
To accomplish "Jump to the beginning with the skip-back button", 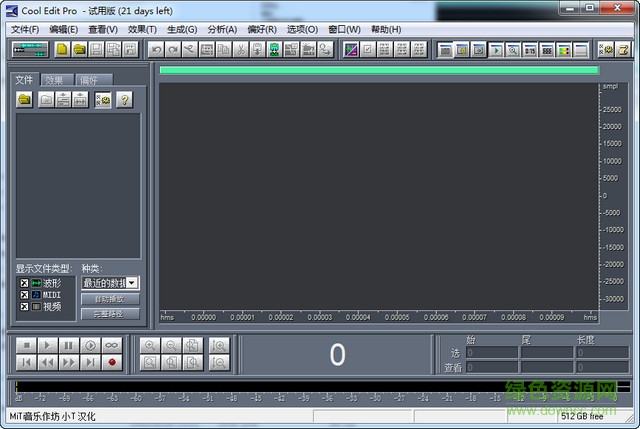I will tap(27, 362).
